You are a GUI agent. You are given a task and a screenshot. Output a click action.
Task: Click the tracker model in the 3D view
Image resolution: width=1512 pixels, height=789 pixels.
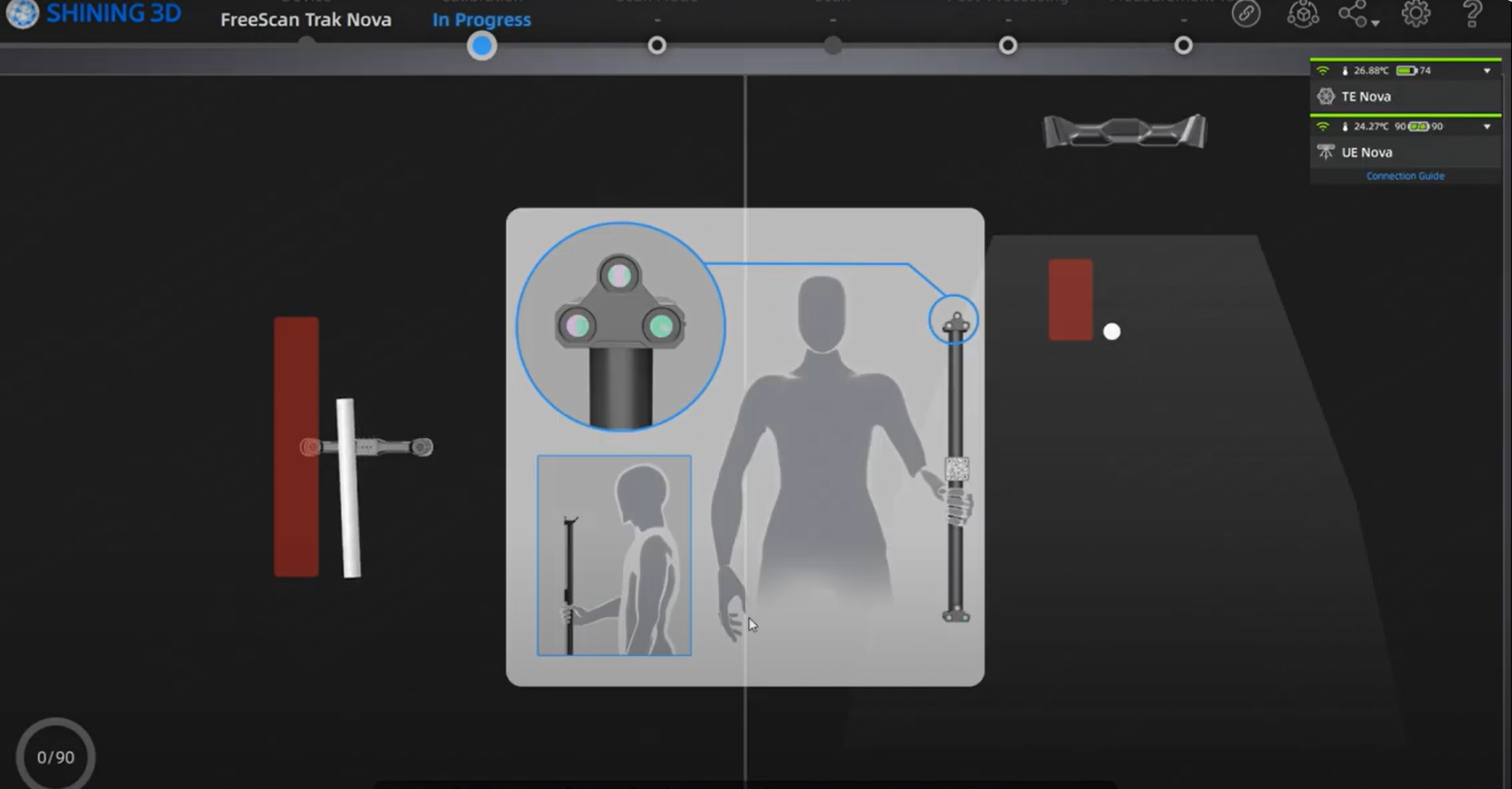tap(1125, 131)
